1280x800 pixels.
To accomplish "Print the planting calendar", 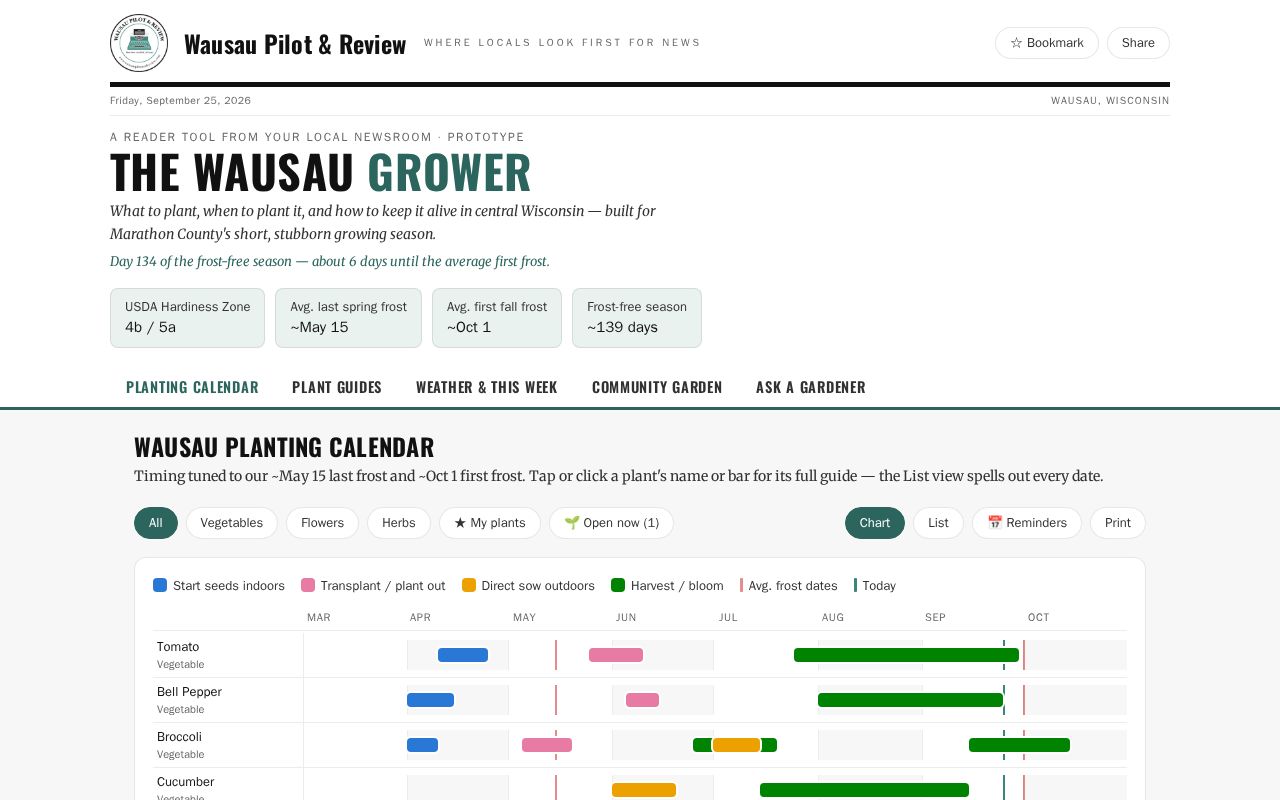I will (1118, 523).
